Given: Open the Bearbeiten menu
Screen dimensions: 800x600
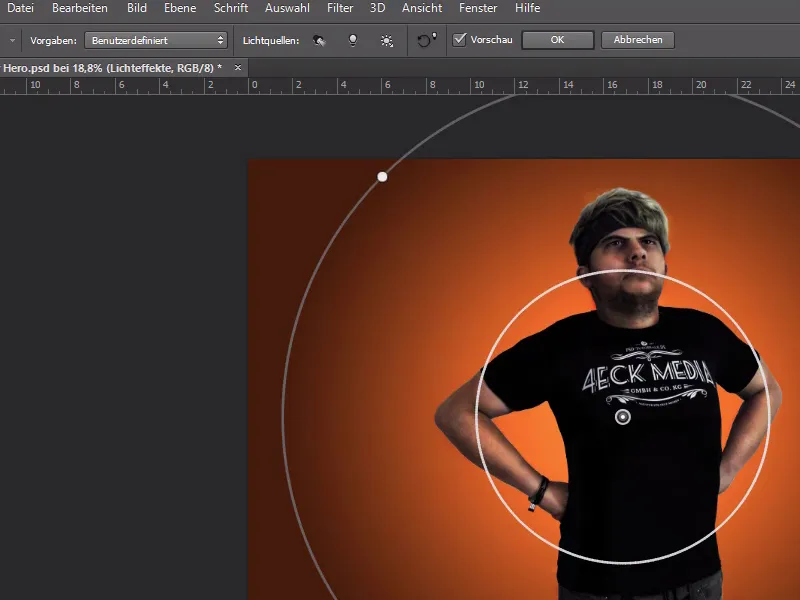Looking at the screenshot, I should (x=80, y=8).
